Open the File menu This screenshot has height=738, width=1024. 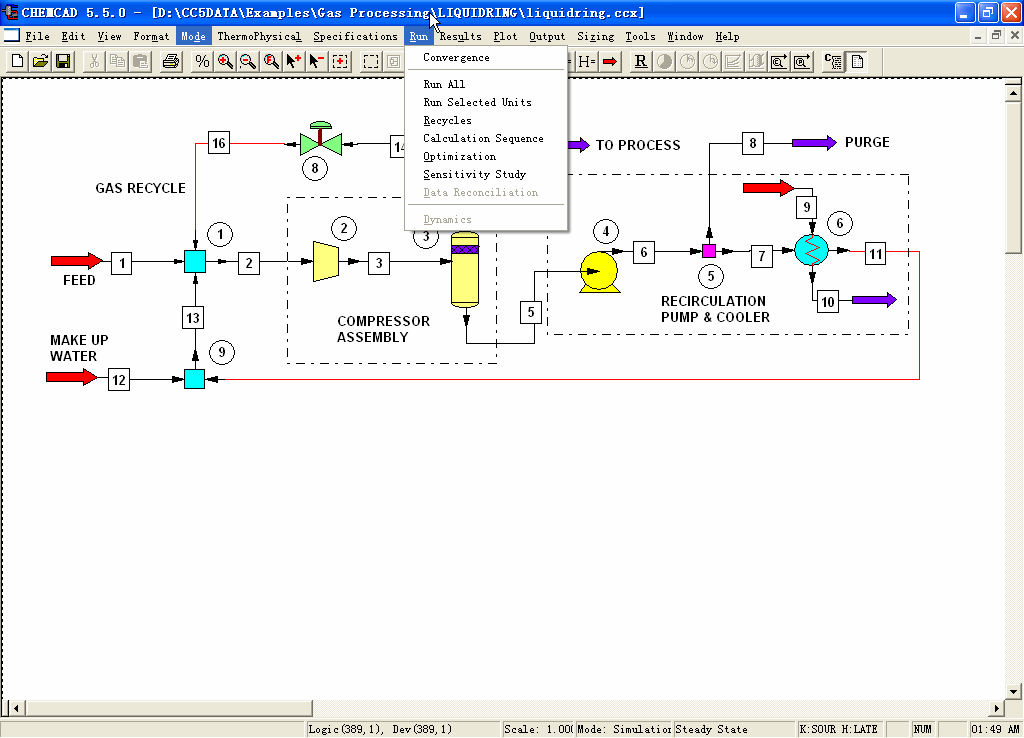[37, 37]
